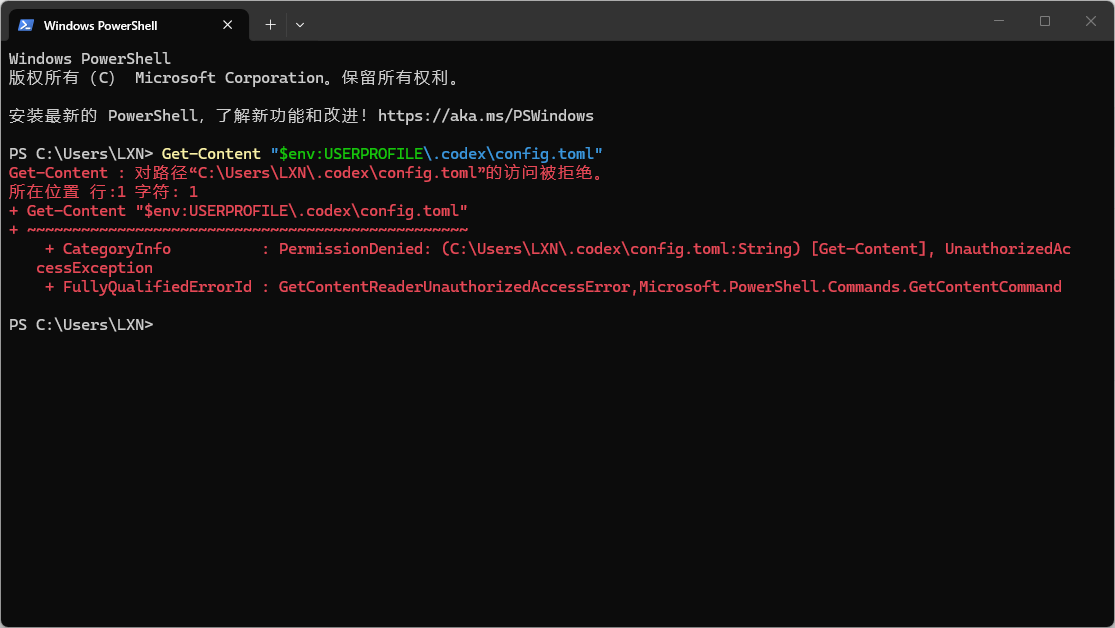Open the https://aka.ms/PSWindows link
Viewport: 1115px width, 628px height.
tap(486, 116)
